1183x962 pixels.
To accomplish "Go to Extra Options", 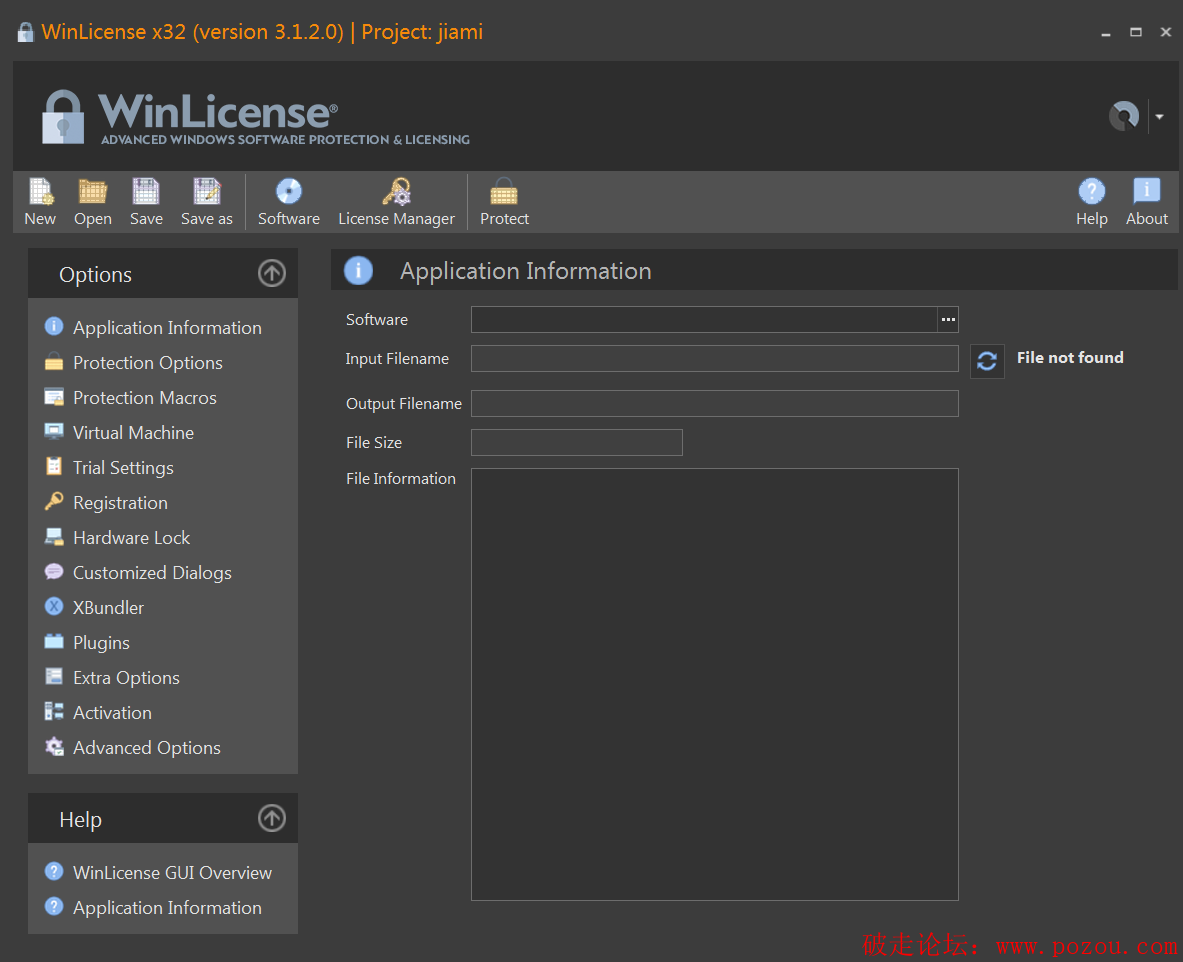I will (x=126, y=678).
